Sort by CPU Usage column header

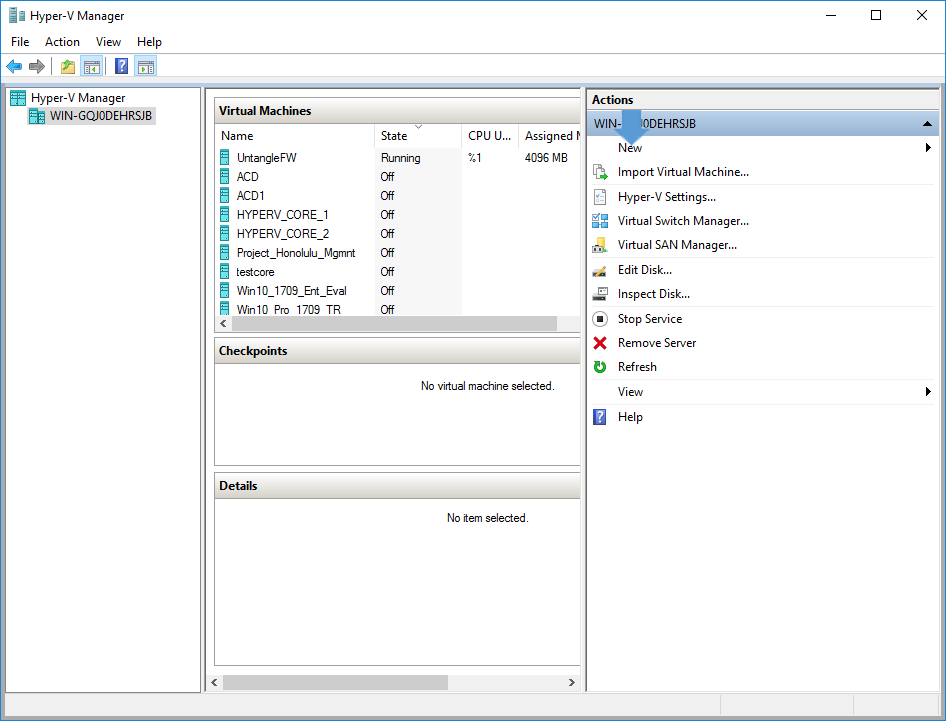pos(490,136)
